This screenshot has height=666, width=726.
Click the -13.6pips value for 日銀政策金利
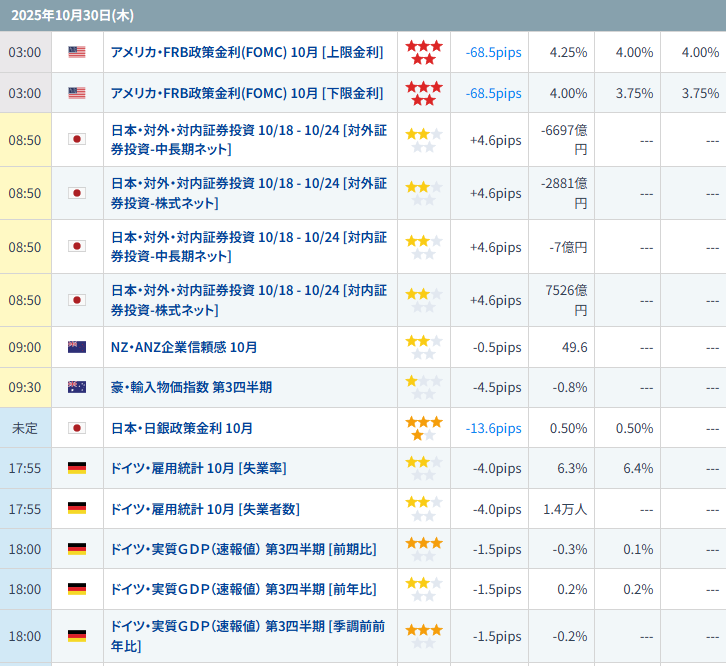[493, 428]
